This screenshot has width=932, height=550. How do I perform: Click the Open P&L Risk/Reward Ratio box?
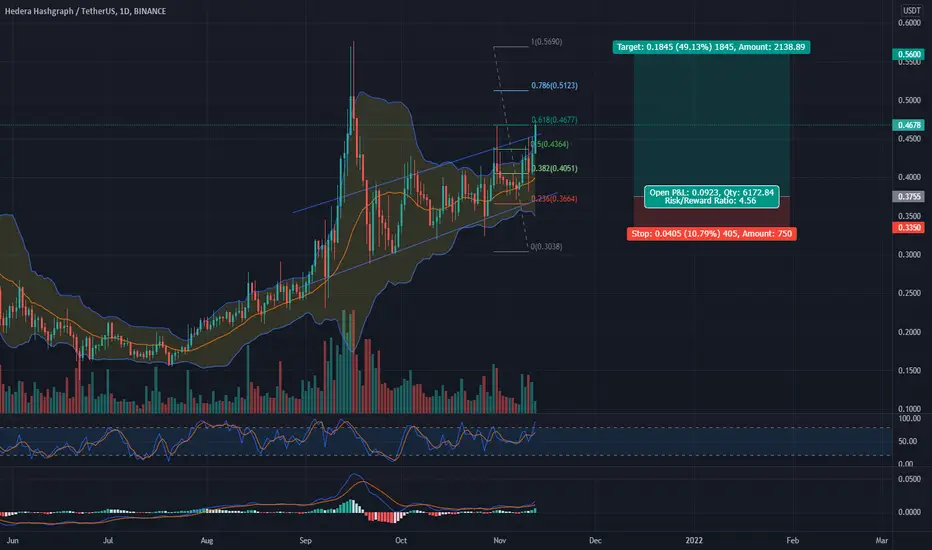click(711, 197)
